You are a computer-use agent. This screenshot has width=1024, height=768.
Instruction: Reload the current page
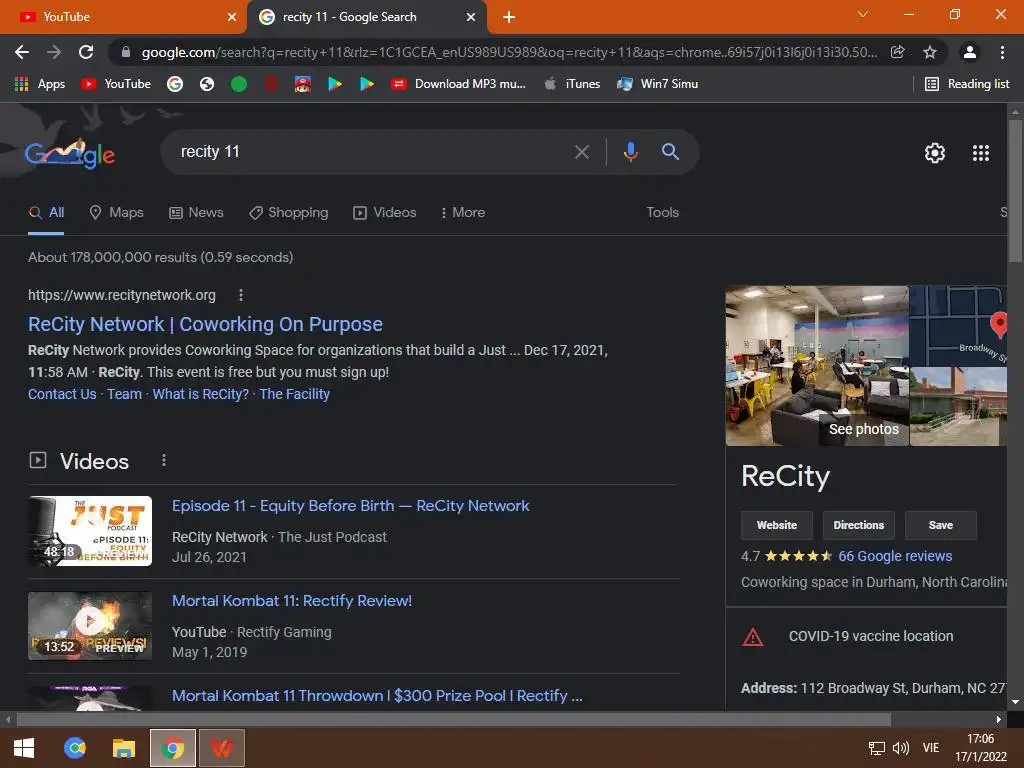(x=86, y=52)
